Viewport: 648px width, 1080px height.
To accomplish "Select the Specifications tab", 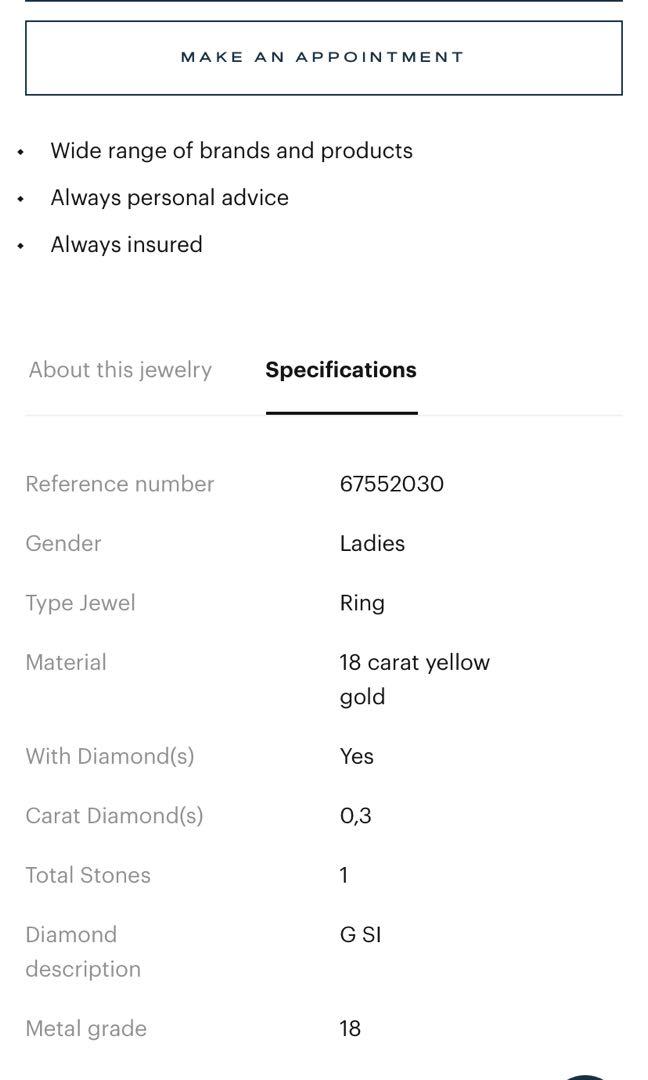I will point(341,370).
